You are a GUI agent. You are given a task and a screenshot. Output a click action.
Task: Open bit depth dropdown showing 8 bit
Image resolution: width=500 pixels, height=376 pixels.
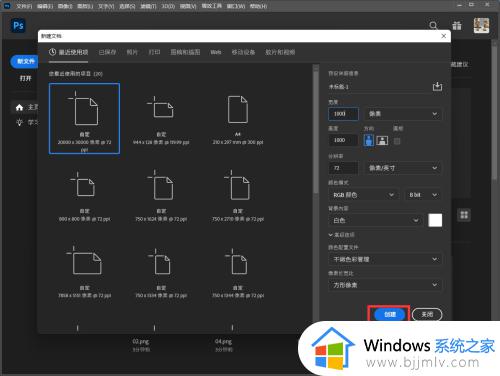pyautogui.click(x=423, y=195)
